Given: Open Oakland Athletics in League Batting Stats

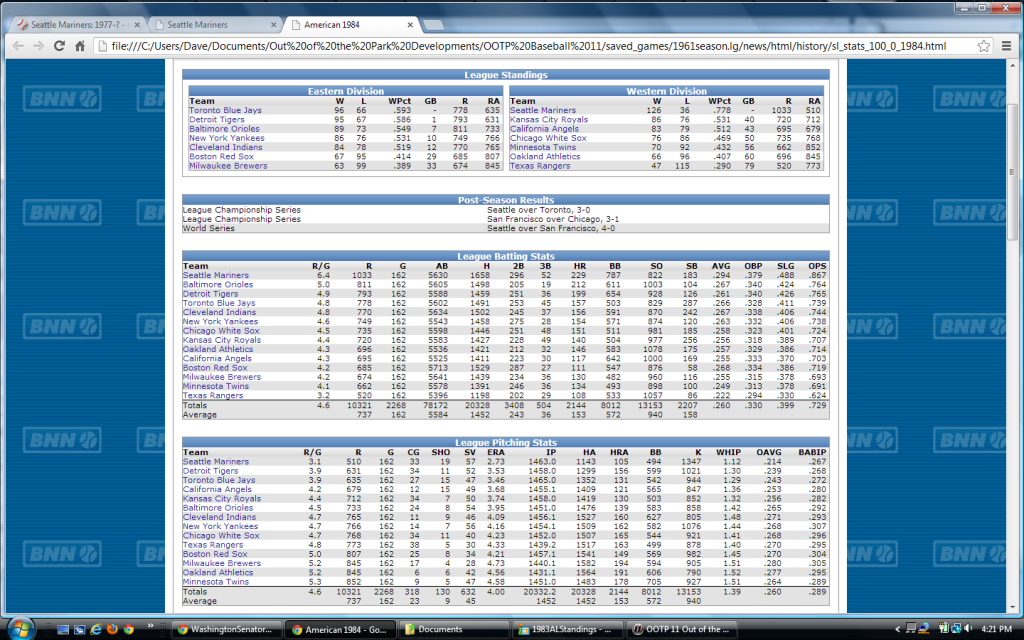Looking at the screenshot, I should point(217,349).
